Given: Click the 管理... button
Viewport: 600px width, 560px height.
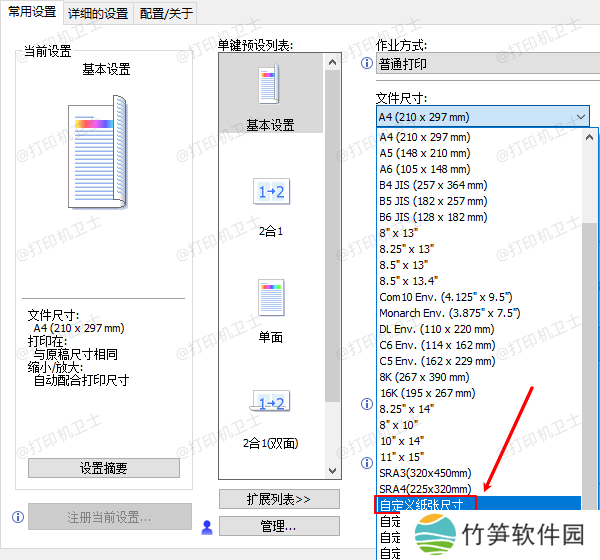Looking at the screenshot, I should point(270,525).
